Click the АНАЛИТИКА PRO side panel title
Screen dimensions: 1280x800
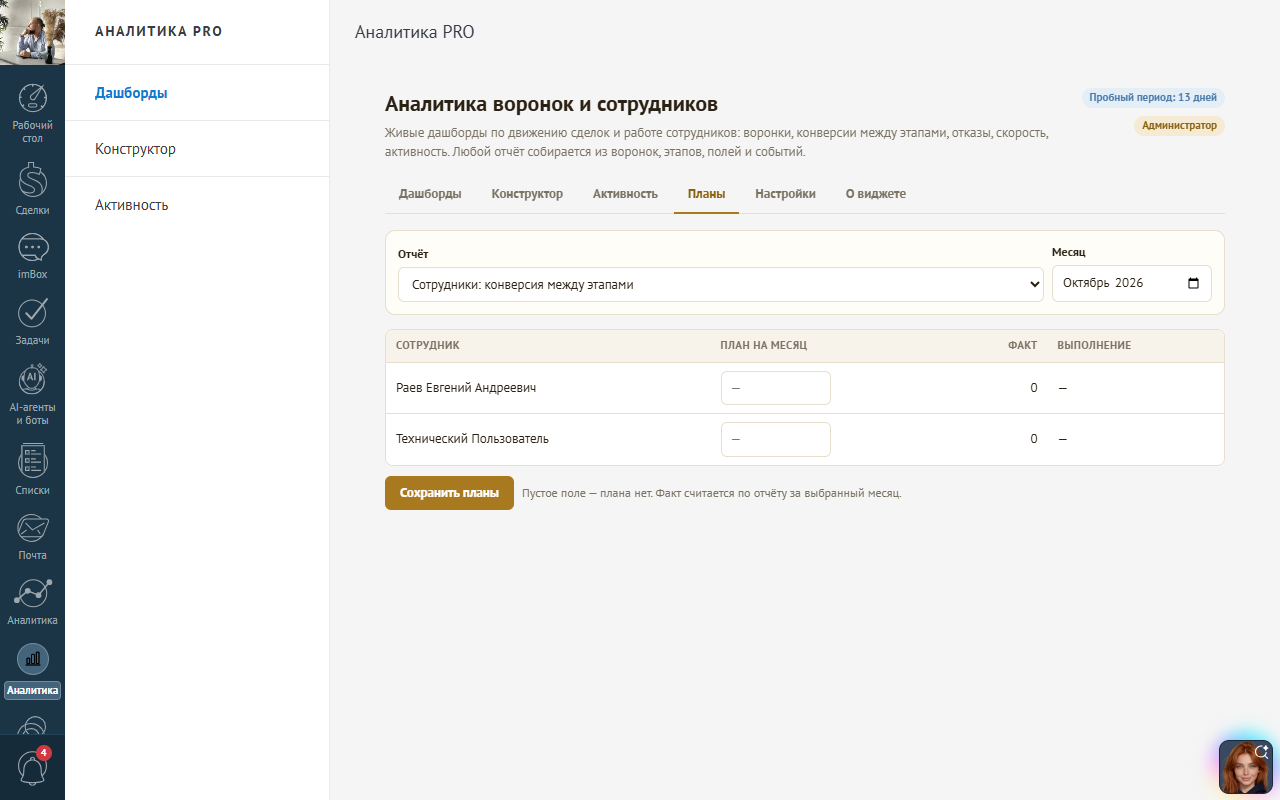pos(159,31)
